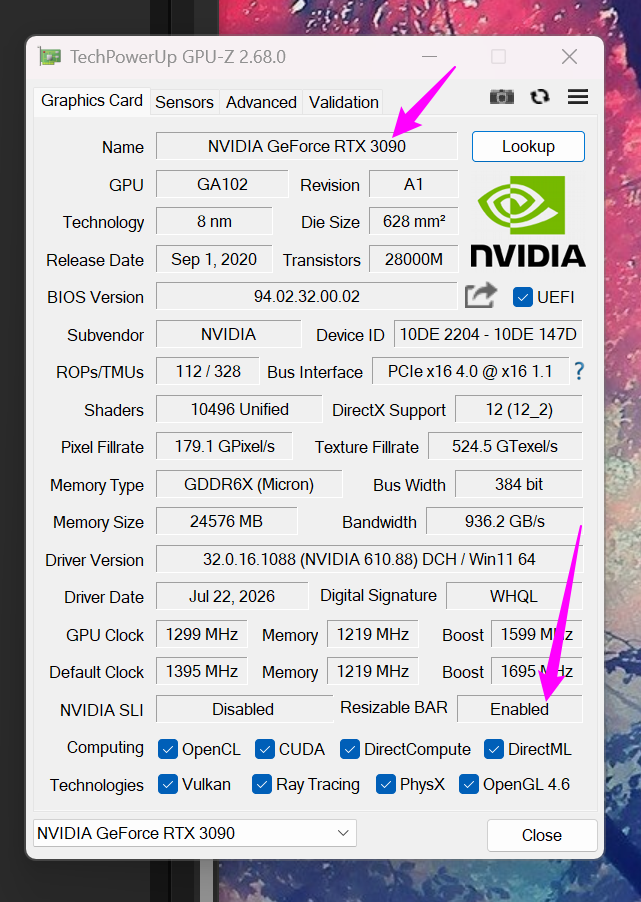The image size is (641, 902).
Task: Close GPU-Z with the title bar X
Action: 569,56
